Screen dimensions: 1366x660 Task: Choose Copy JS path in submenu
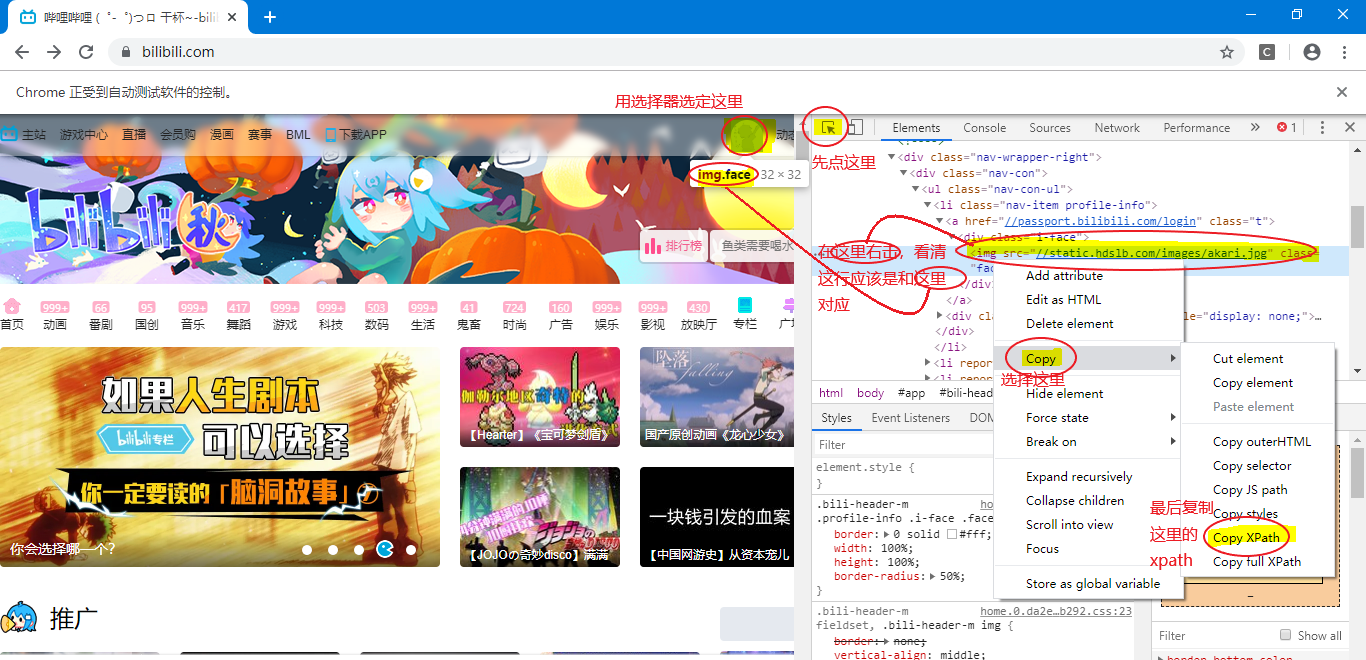click(x=1250, y=490)
